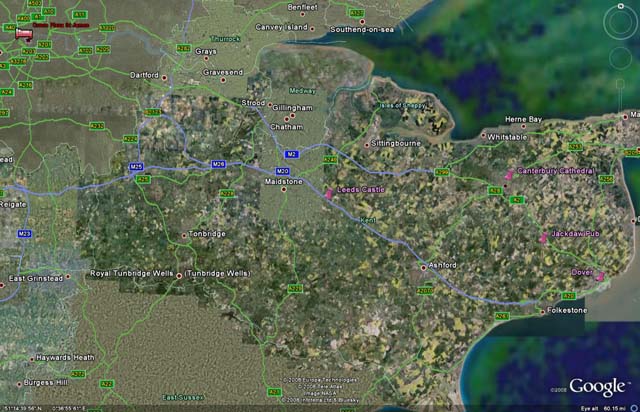Click the red hotel bed placemark icon

pyautogui.click(x=24, y=34)
